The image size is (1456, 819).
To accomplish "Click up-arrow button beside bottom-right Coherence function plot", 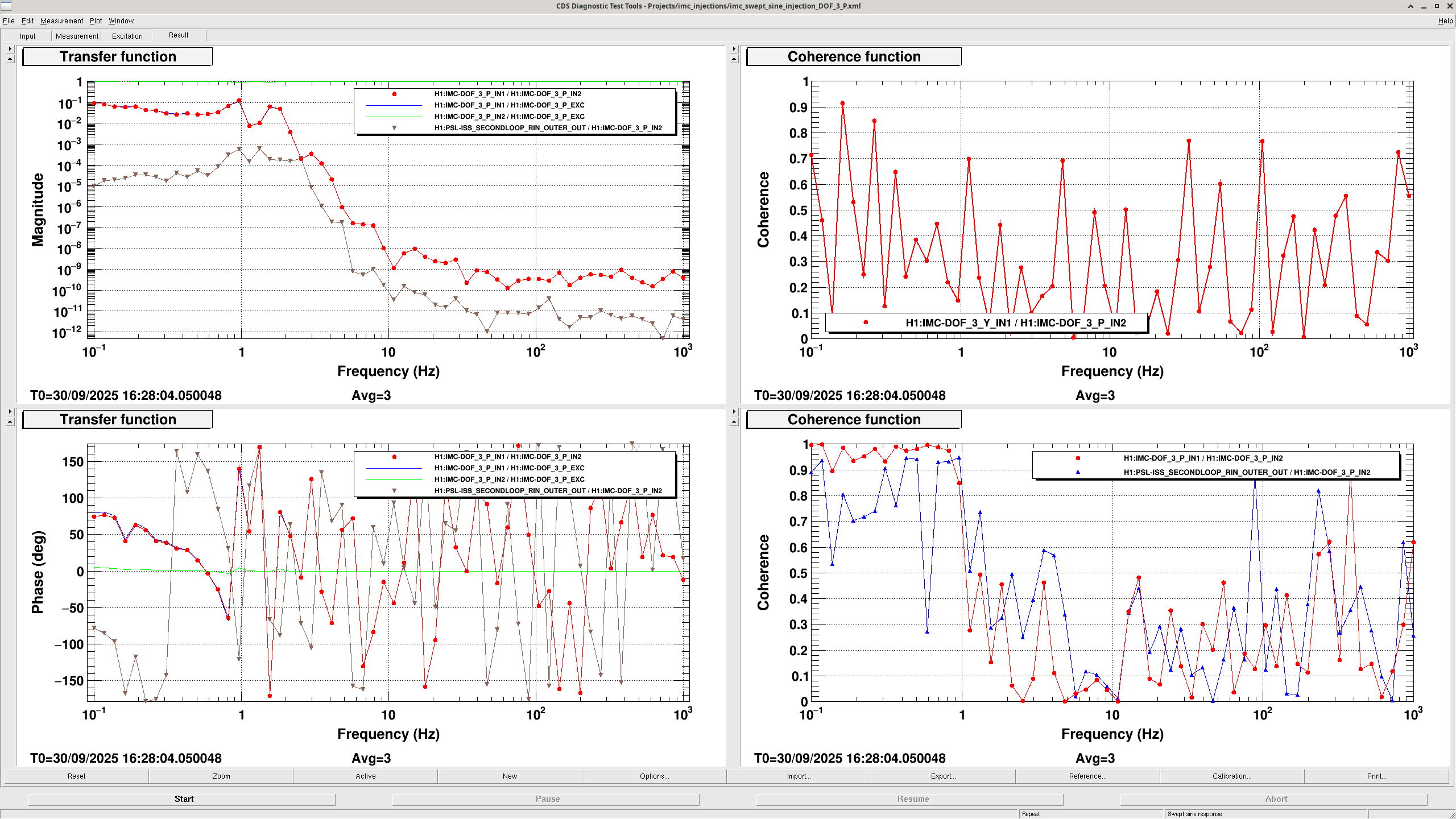I will [734, 421].
